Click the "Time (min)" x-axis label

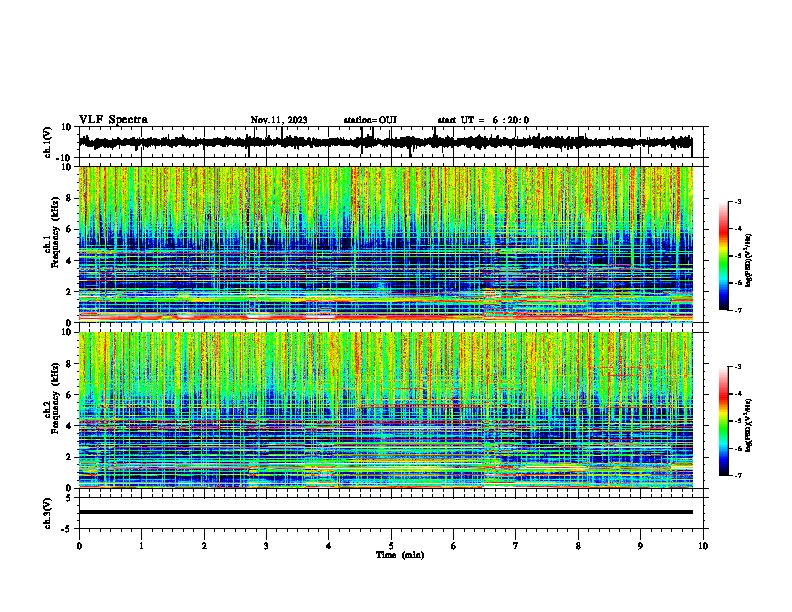click(x=400, y=555)
